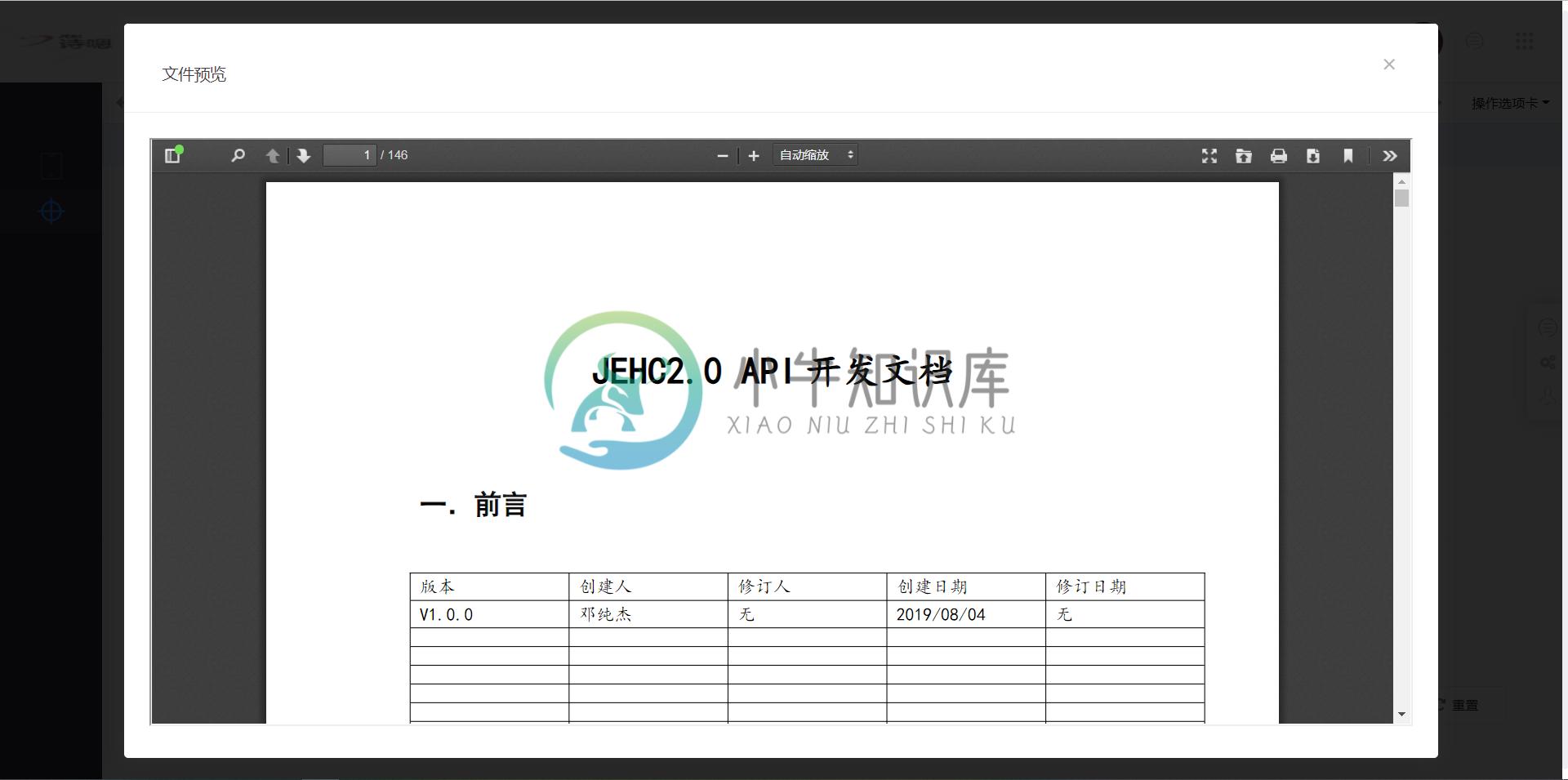Click the PDF vertical scrollbar thumb
The image size is (1568, 780).
click(1401, 198)
